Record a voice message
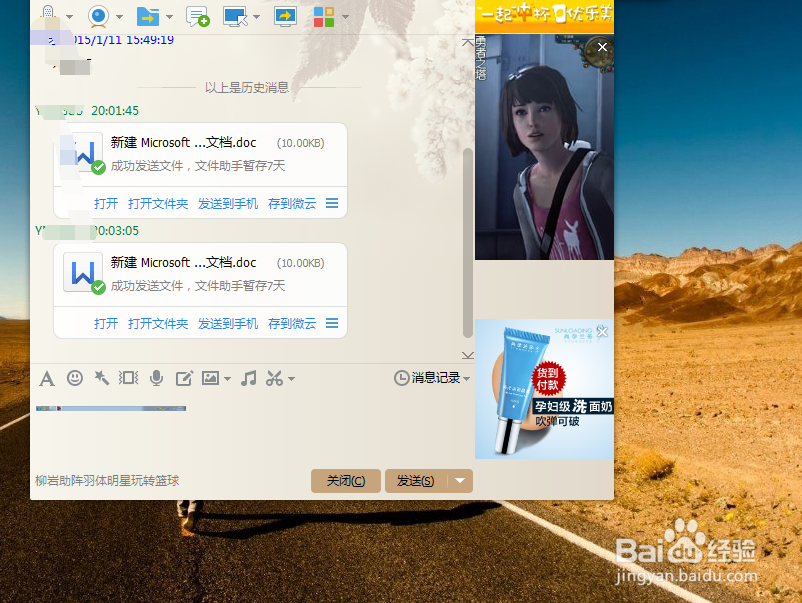The image size is (802, 603). click(x=155, y=378)
